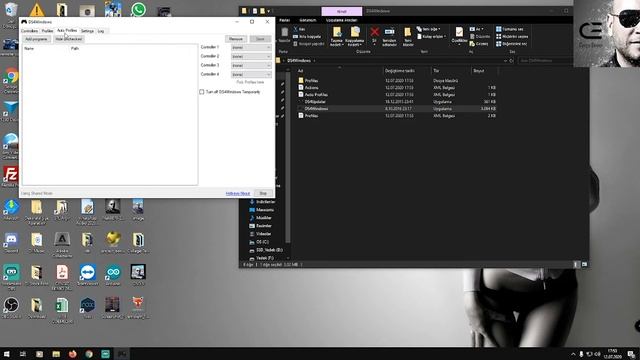Screen dimensions: 640x360
Task: Open the notification center in system tray
Action: [x=631, y=354]
